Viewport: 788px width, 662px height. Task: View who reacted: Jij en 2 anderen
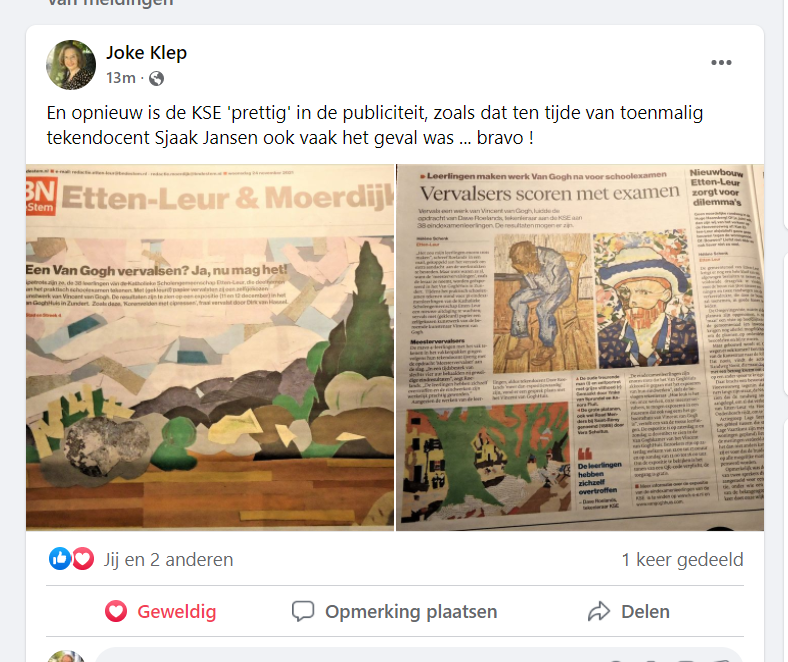point(168,559)
